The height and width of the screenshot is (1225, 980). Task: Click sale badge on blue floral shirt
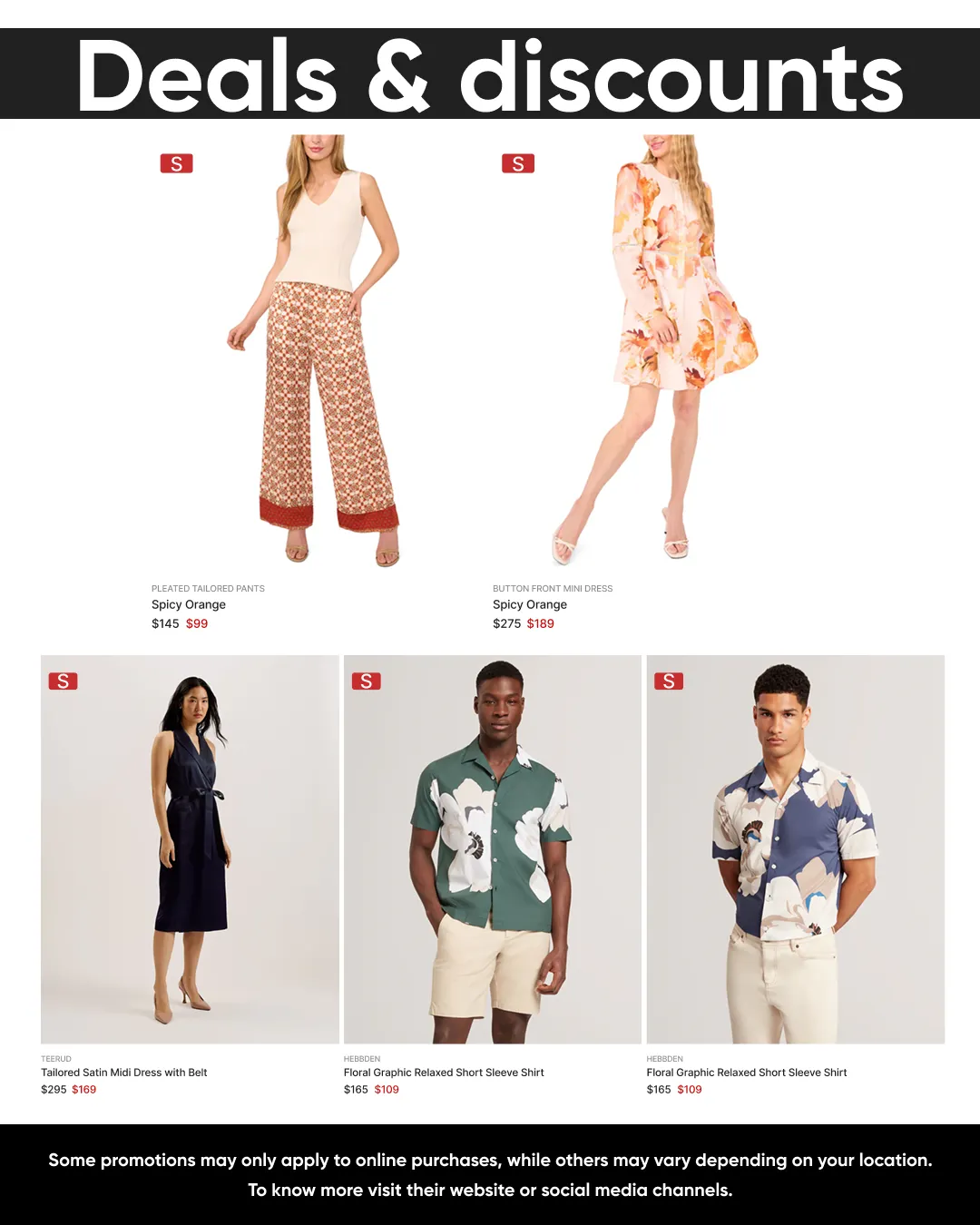(669, 681)
